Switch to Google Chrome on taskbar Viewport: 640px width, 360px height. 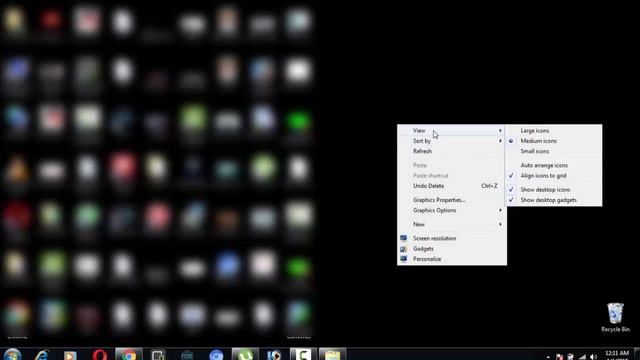[x=129, y=354]
